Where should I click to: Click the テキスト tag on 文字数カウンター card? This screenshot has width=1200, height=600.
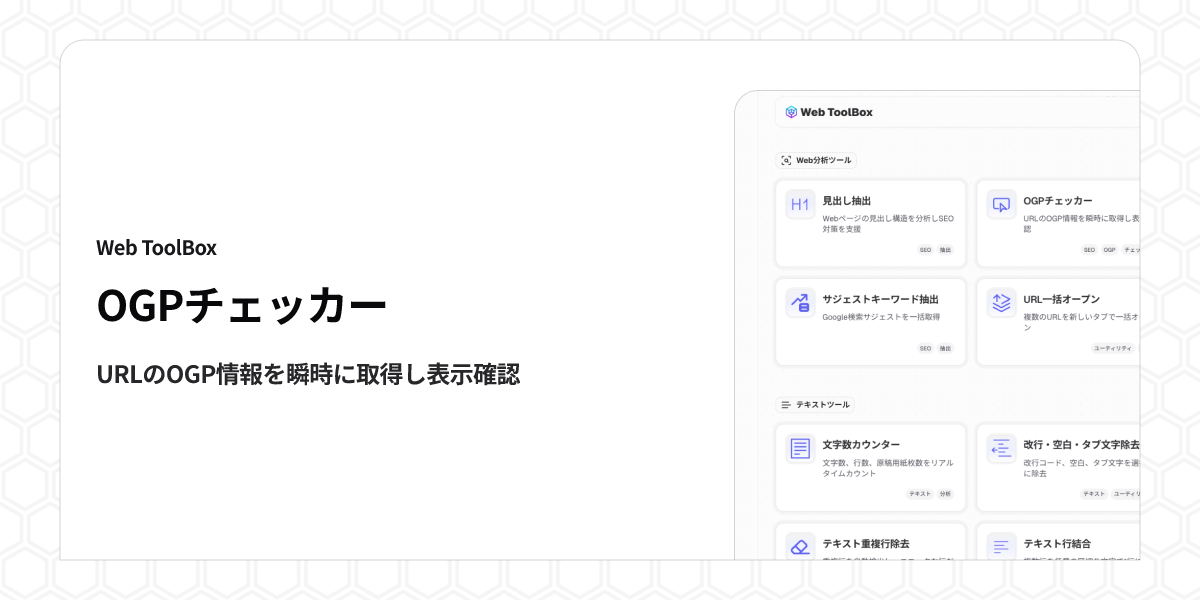[x=919, y=494]
